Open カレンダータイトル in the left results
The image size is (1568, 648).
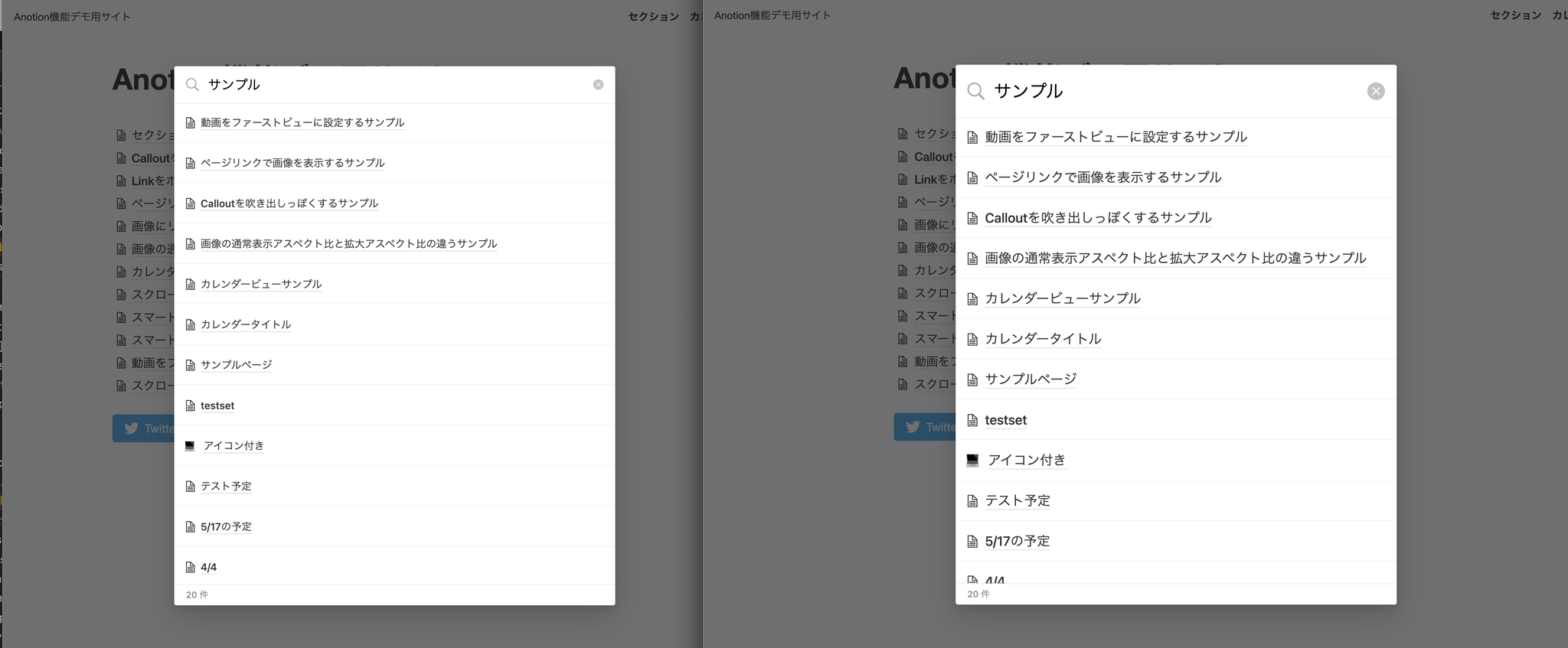(x=246, y=324)
